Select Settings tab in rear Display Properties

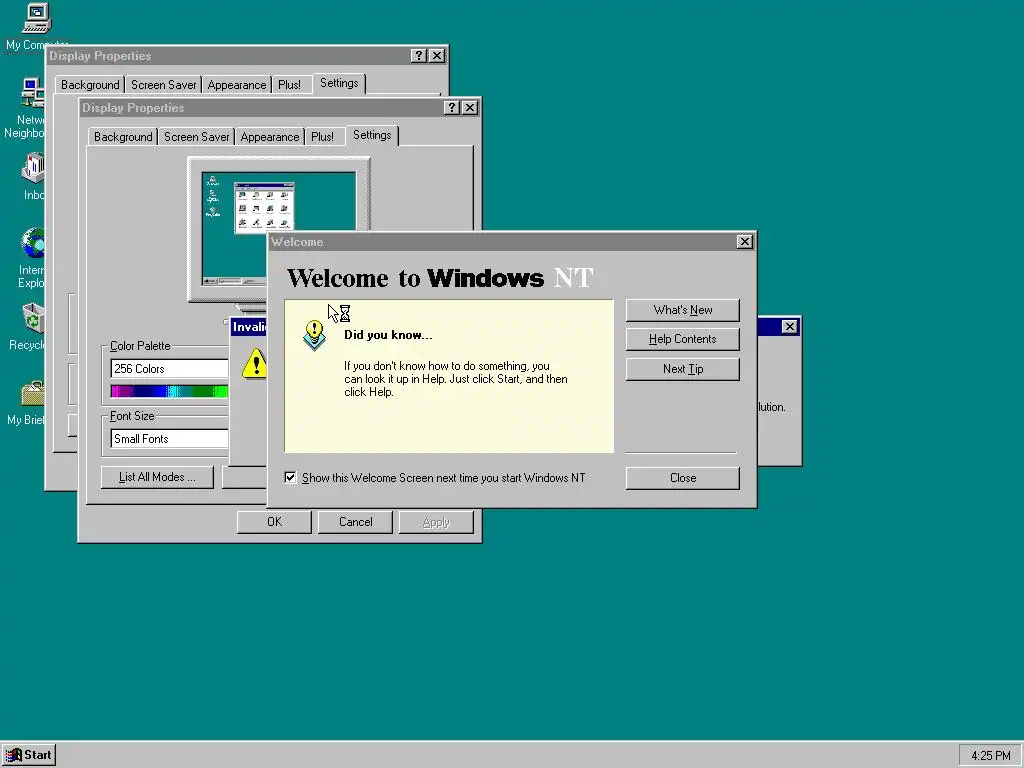(x=339, y=83)
